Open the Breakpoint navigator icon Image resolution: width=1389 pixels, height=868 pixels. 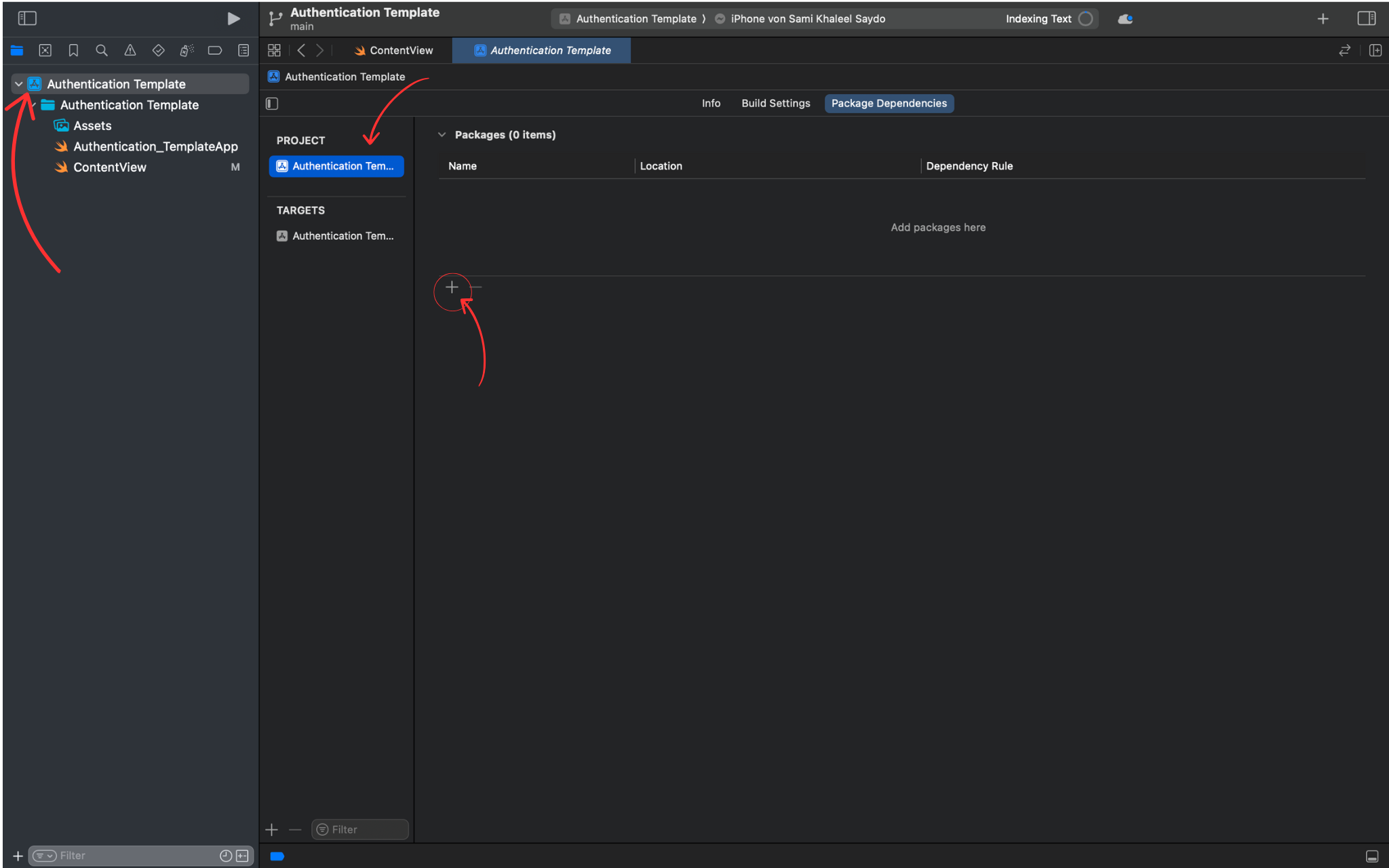click(x=214, y=50)
